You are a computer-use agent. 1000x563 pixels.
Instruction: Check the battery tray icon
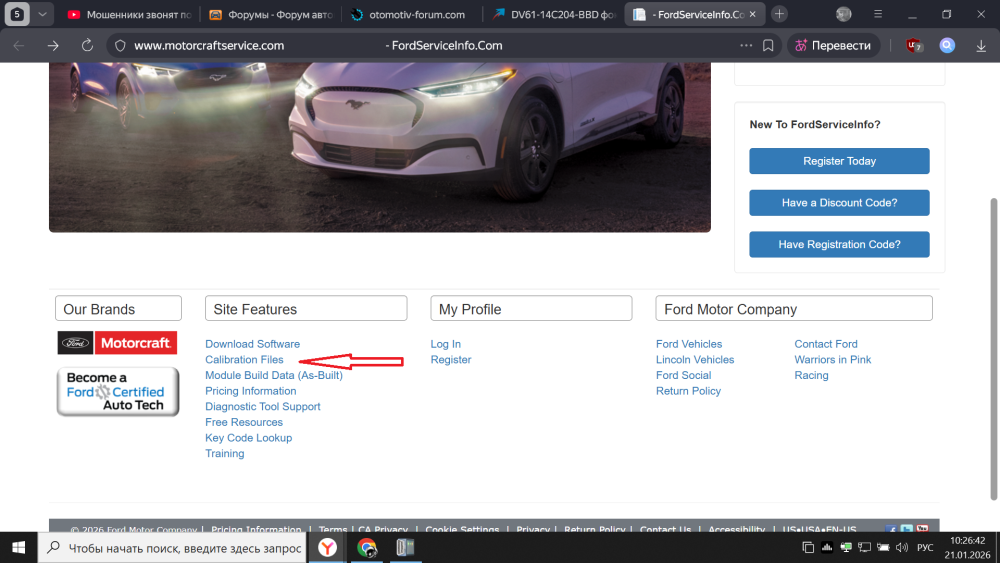(883, 548)
